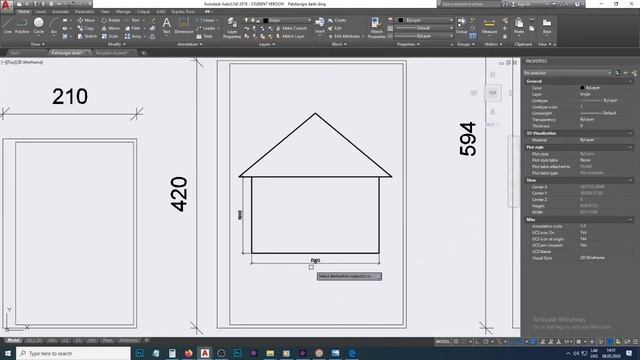Collapse the General section in Properties
Screen dimensions: 640x360
[630, 82]
